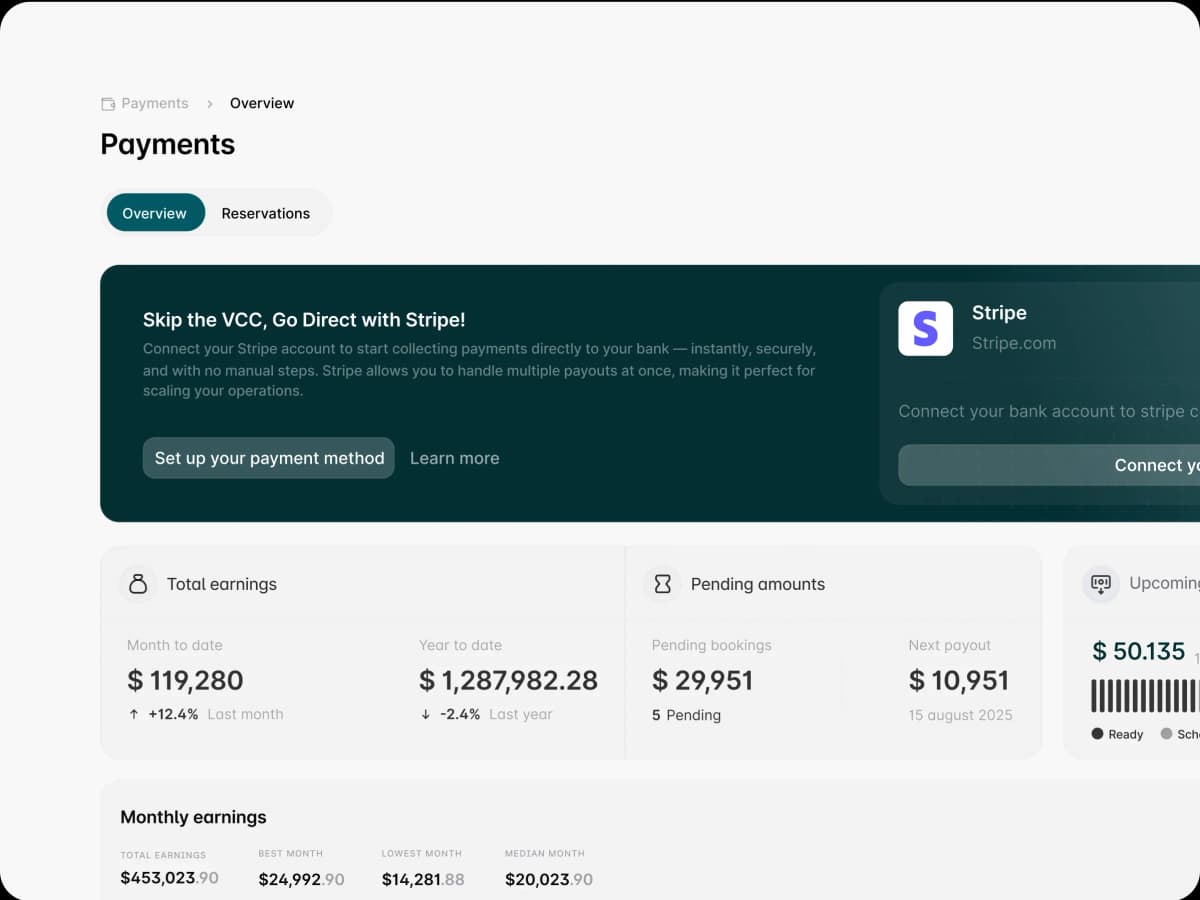Image resolution: width=1200 pixels, height=900 pixels.
Task: Click the up arrow next to +12.4%
Action: coord(134,714)
